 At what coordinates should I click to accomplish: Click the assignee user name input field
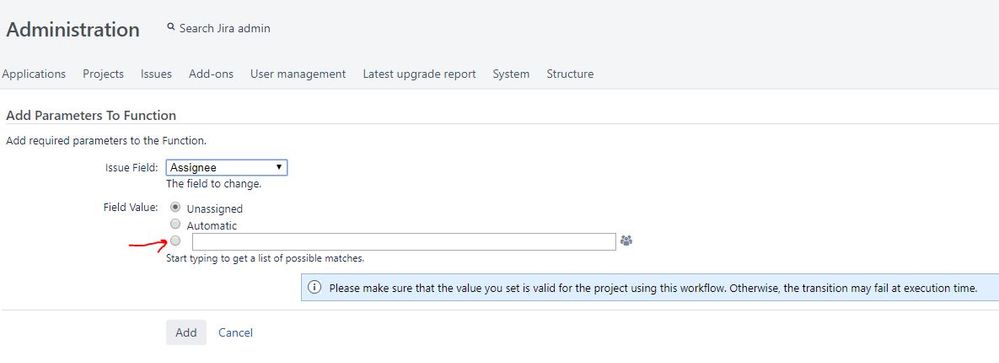404,241
